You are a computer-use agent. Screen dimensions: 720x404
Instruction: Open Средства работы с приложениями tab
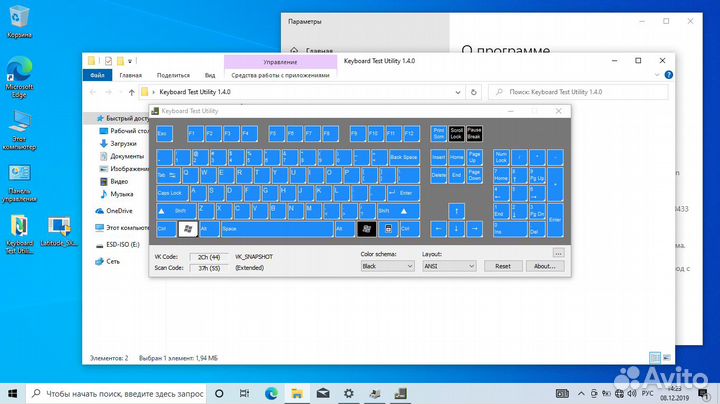(x=280, y=75)
